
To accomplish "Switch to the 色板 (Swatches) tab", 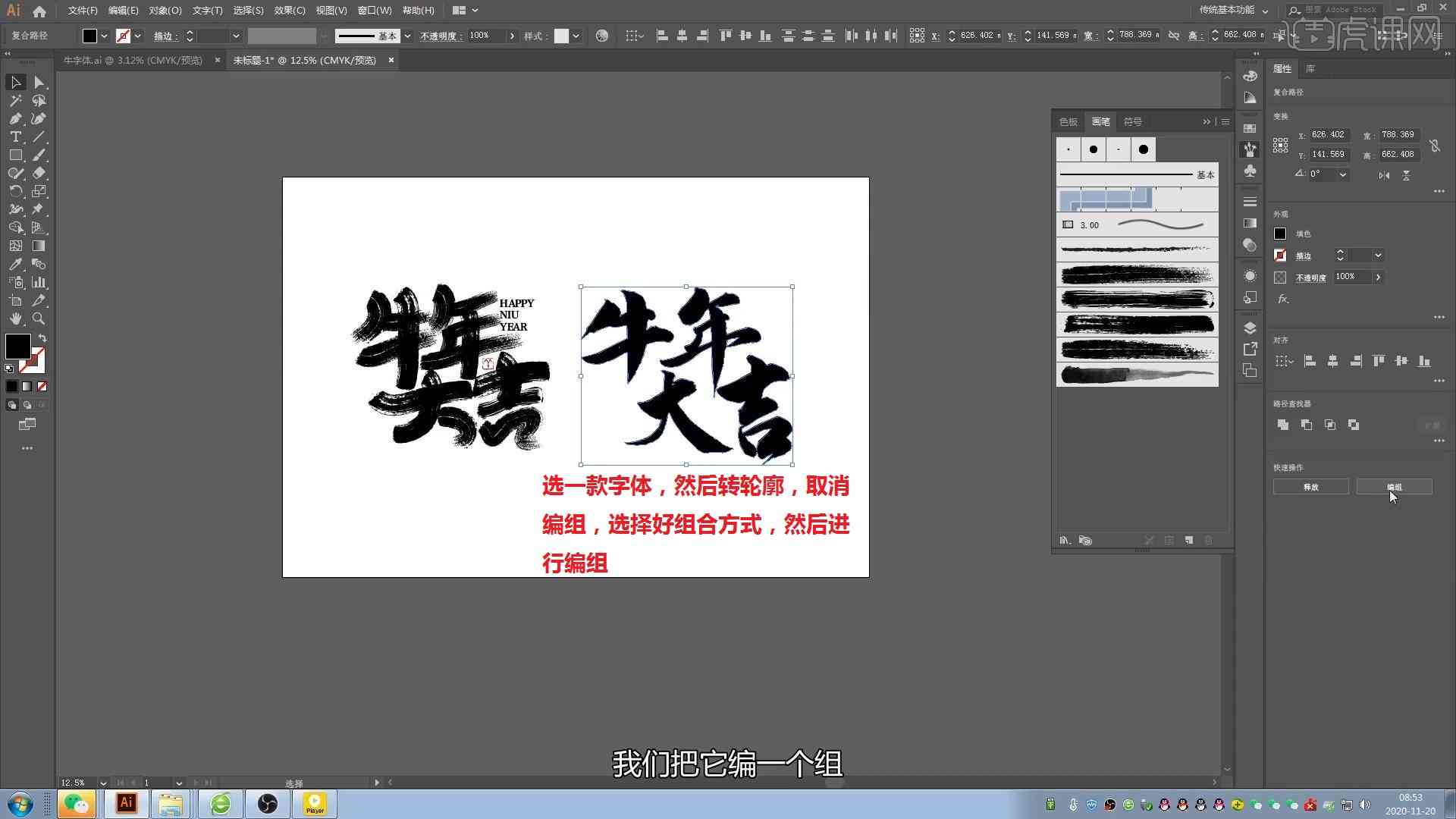I will tap(1068, 120).
